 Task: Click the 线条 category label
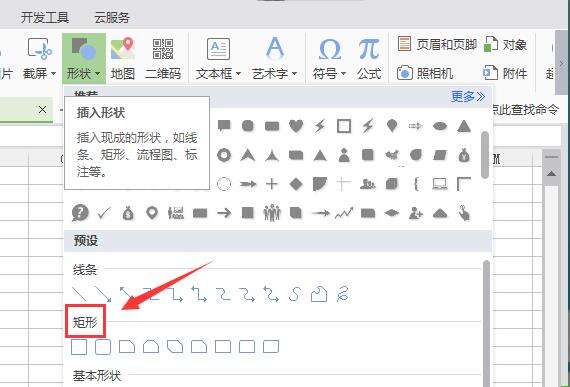tap(84, 270)
